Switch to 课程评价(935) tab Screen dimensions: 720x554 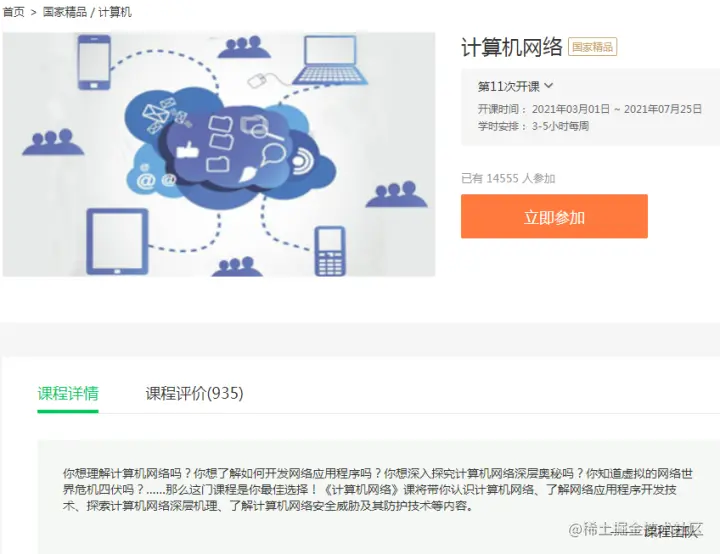[194, 393]
